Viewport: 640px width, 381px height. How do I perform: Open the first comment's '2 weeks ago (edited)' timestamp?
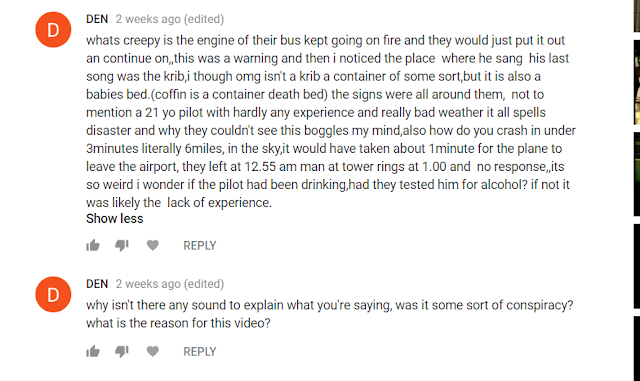pos(170,19)
